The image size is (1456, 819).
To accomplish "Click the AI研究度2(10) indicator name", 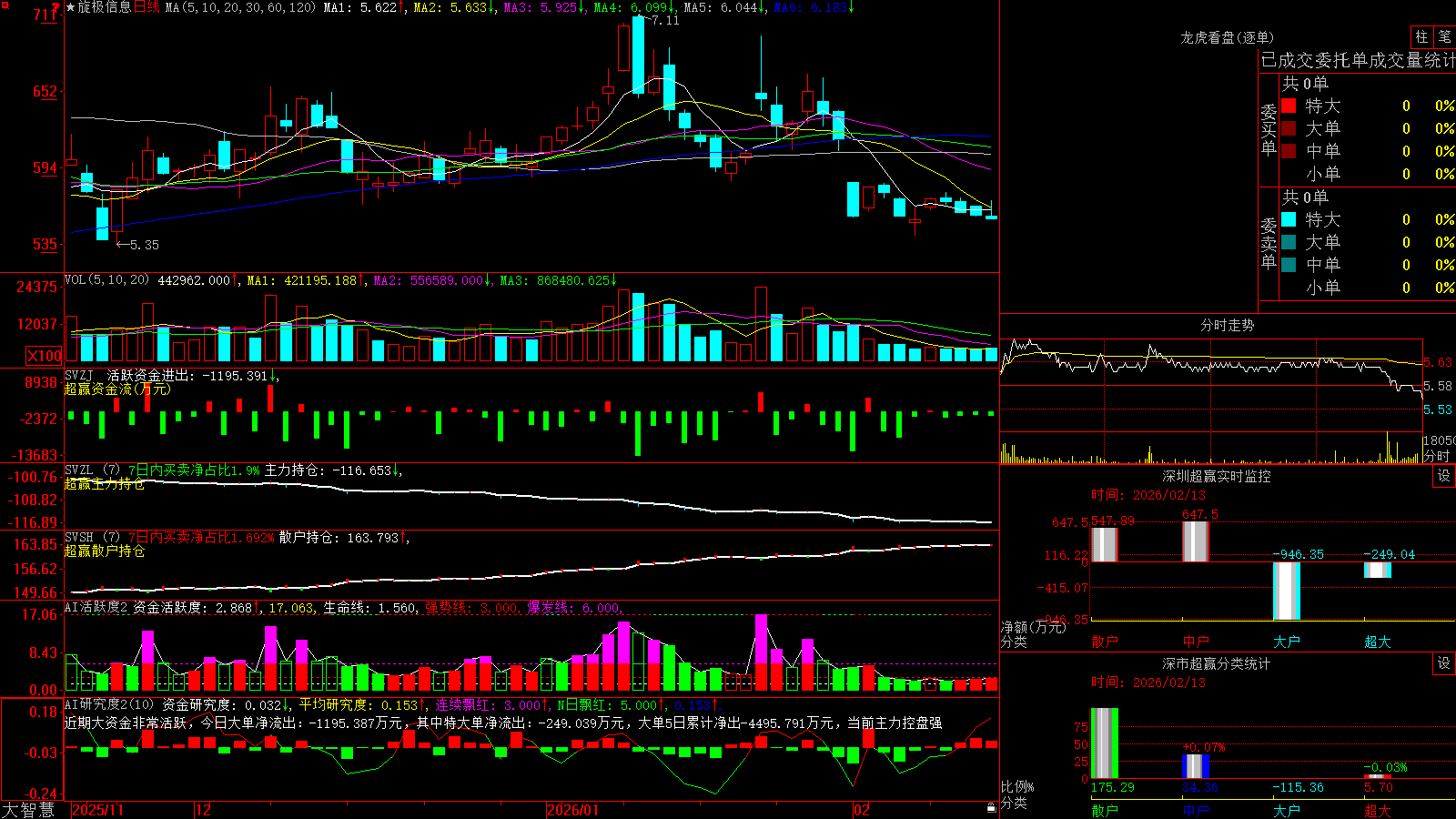I will click(109, 704).
